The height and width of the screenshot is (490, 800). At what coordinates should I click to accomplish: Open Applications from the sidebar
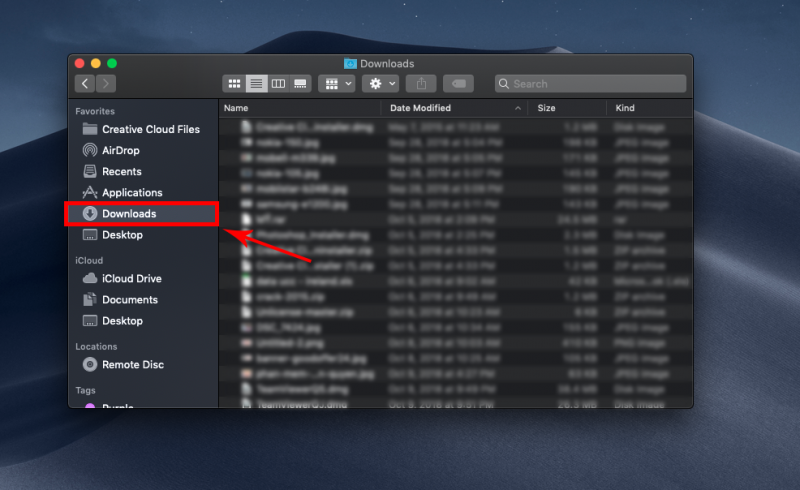[131, 193]
